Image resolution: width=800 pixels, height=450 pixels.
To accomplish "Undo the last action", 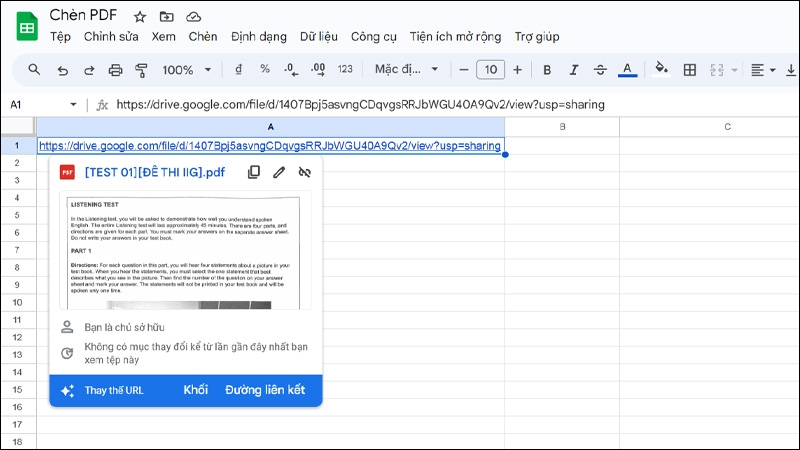I will tap(62, 70).
